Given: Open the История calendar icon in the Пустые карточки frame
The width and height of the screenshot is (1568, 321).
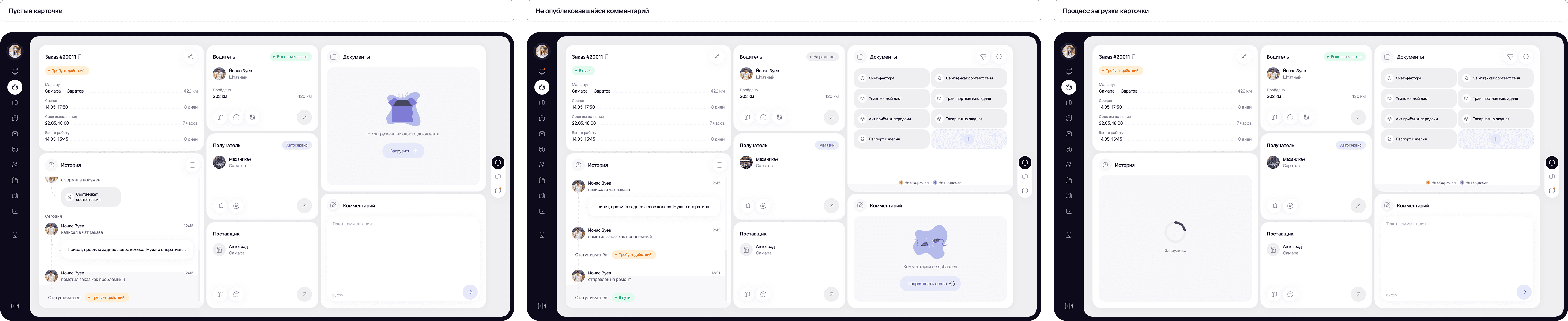Looking at the screenshot, I should [192, 165].
